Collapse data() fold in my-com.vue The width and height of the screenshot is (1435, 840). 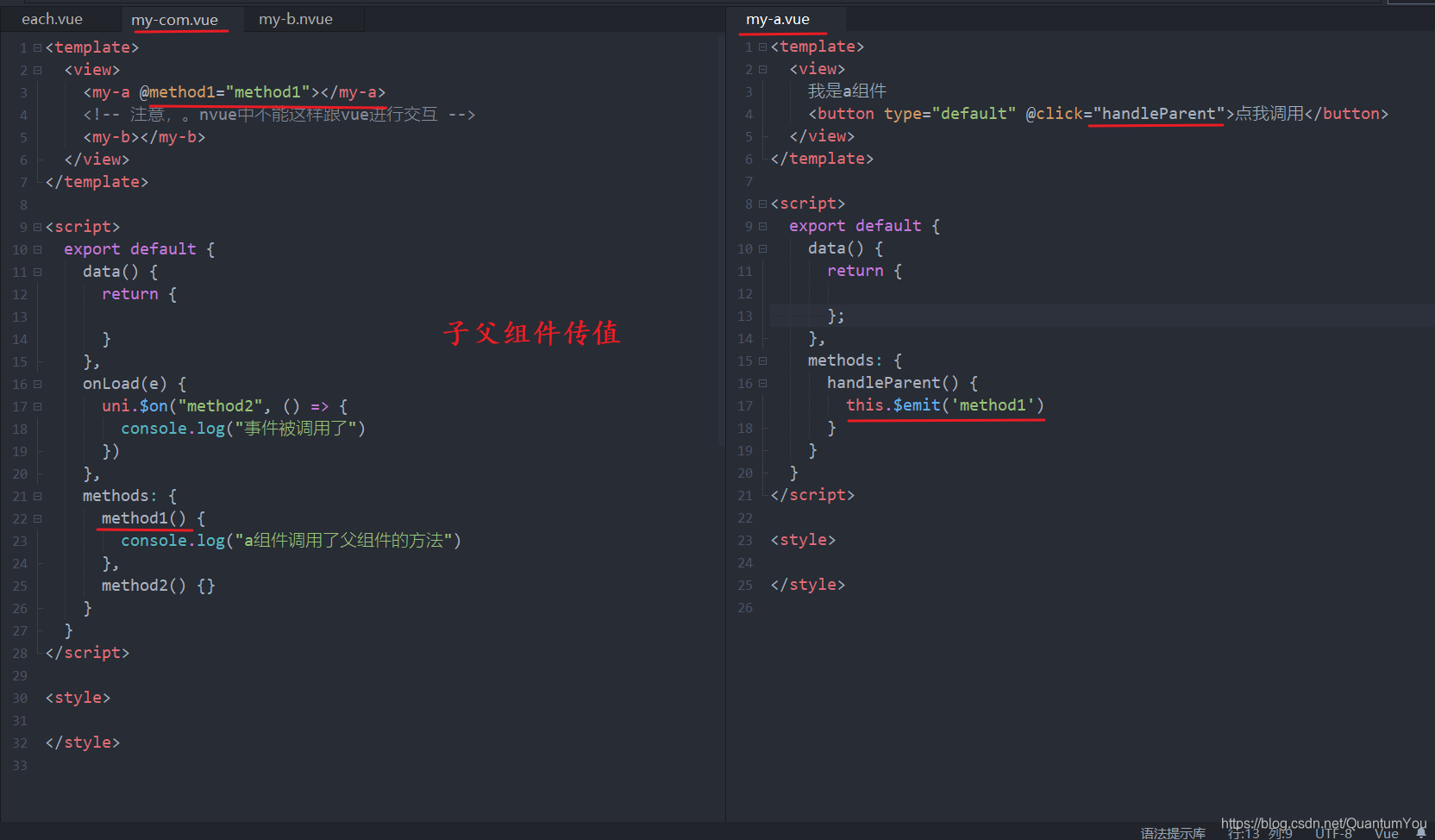37,273
